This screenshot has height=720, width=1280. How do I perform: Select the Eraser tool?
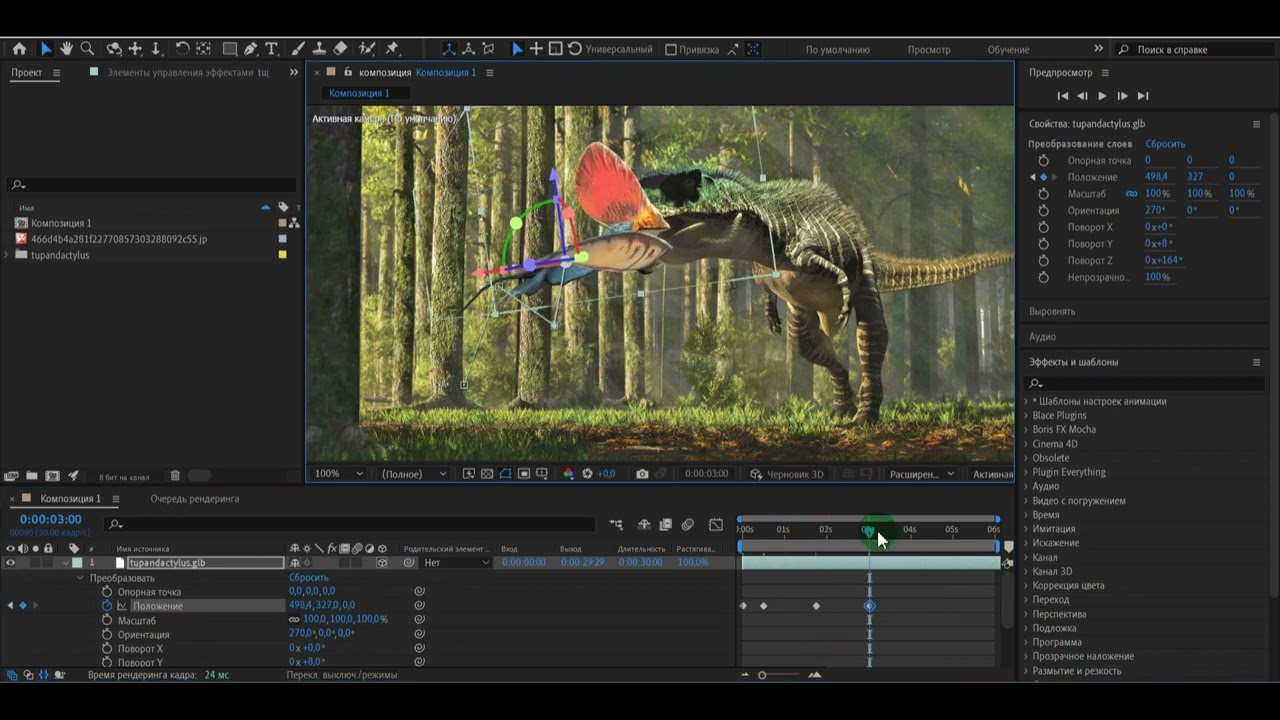click(340, 49)
